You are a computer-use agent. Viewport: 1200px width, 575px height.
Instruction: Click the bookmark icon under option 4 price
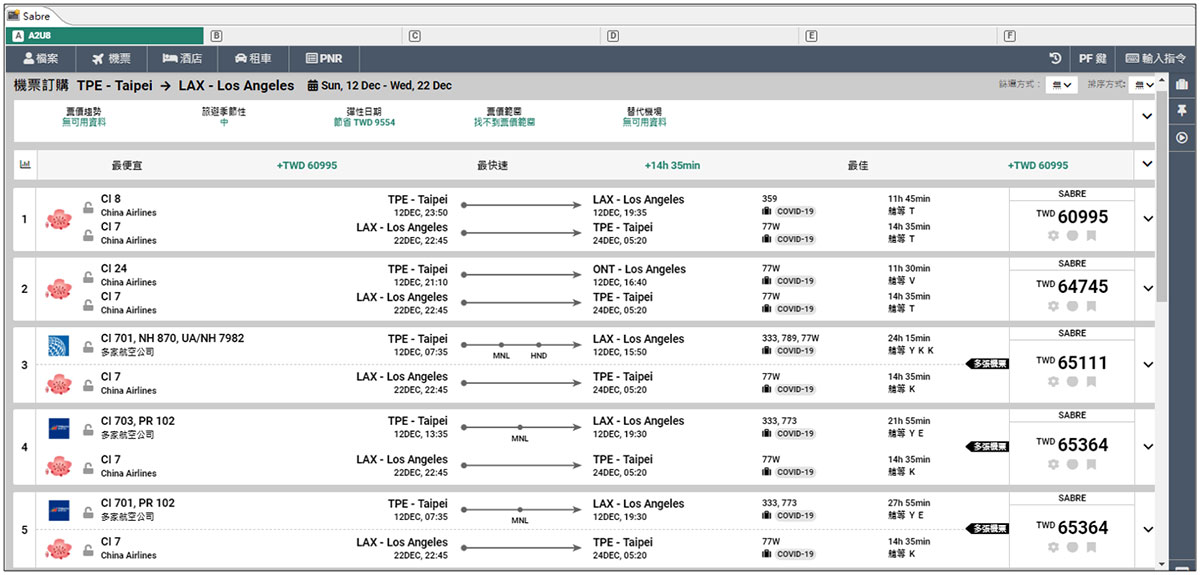pyautogui.click(x=1091, y=464)
